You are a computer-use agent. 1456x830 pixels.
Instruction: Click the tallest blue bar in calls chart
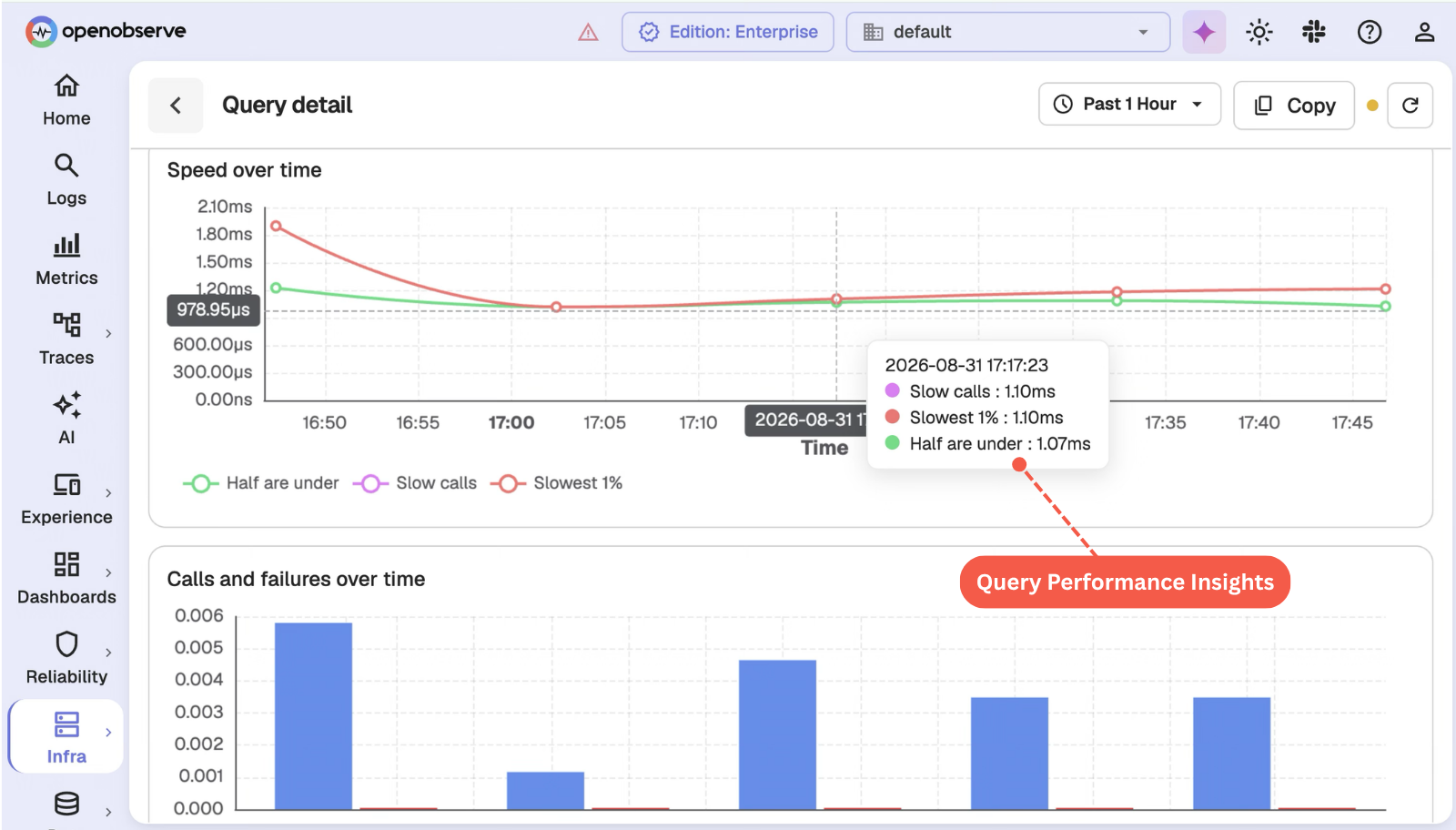pyautogui.click(x=313, y=715)
